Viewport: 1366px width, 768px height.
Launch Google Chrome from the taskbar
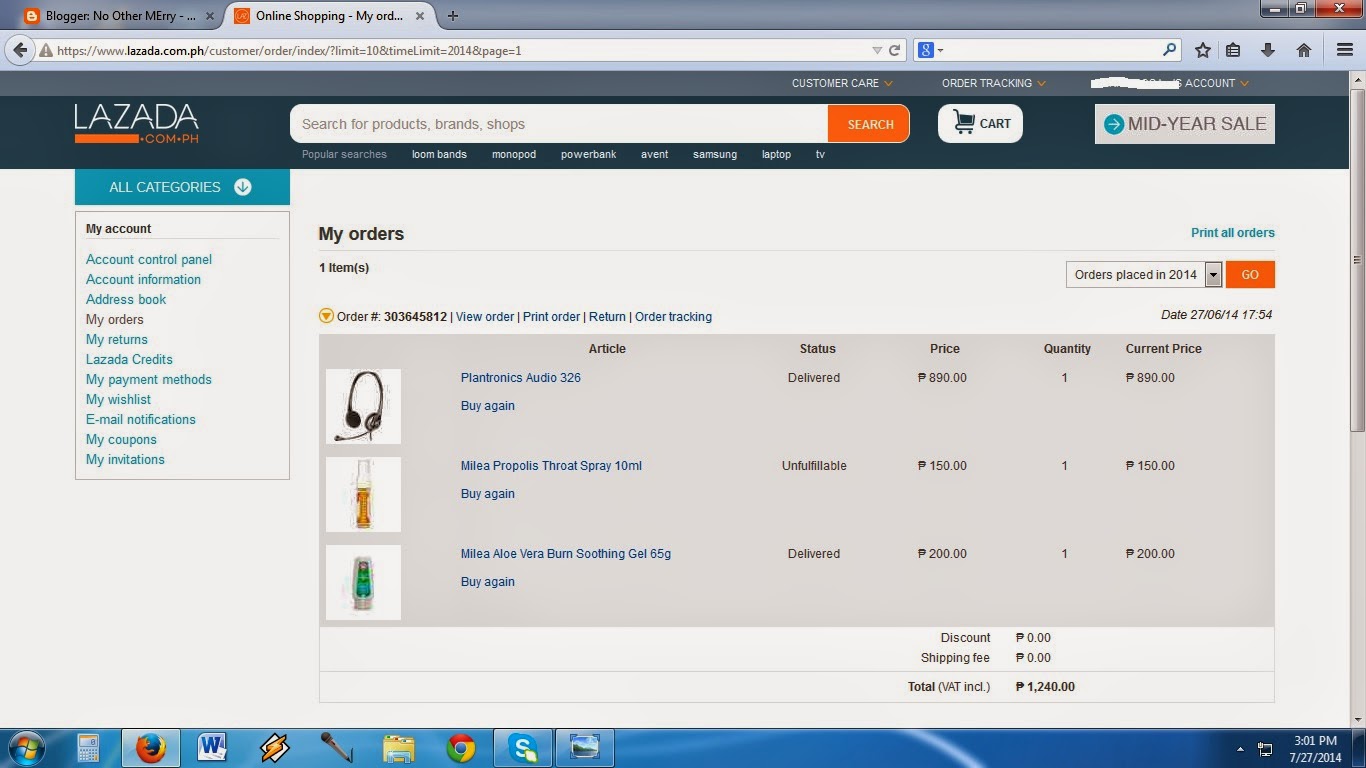tap(461, 748)
